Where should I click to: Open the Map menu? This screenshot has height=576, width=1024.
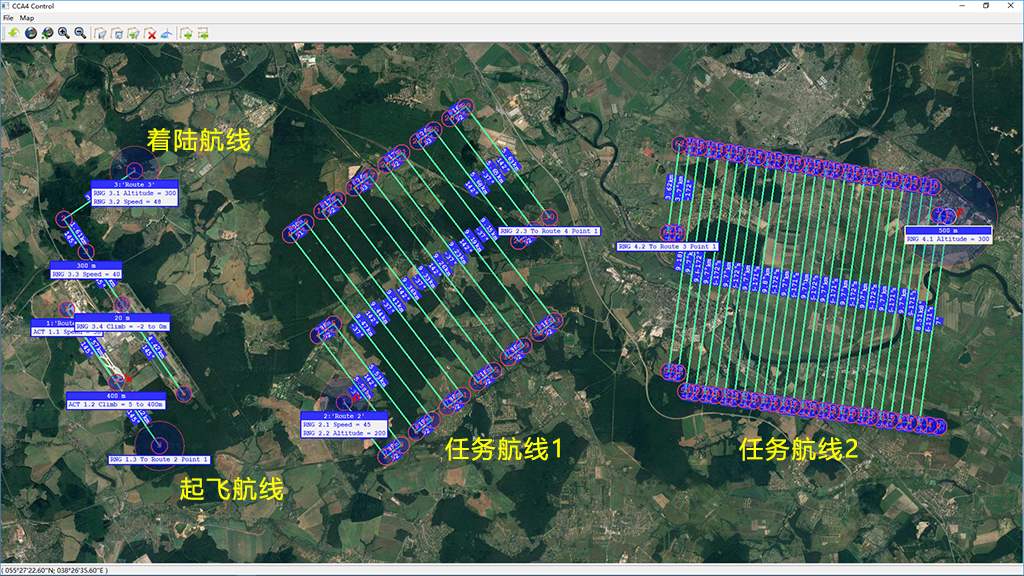[x=27, y=18]
